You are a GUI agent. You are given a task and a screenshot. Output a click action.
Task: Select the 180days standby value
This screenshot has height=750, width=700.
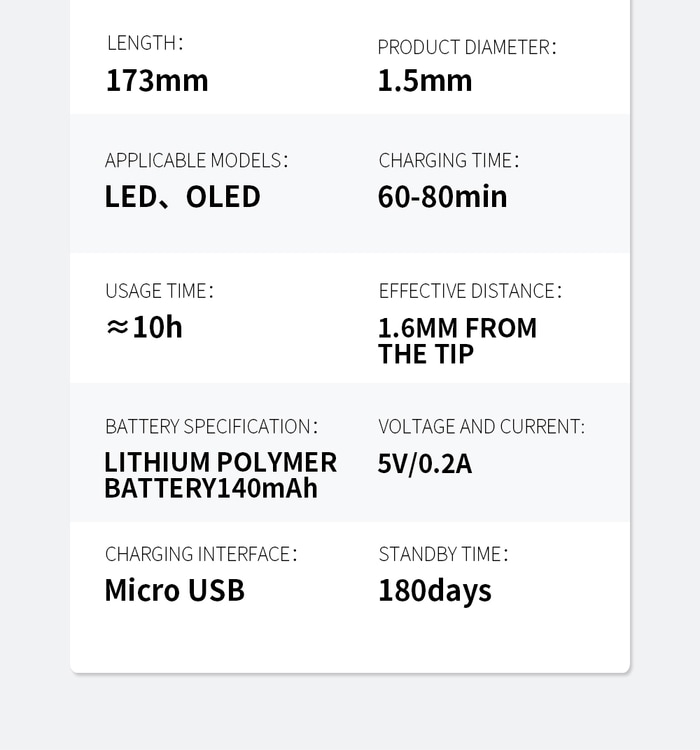[434, 590]
